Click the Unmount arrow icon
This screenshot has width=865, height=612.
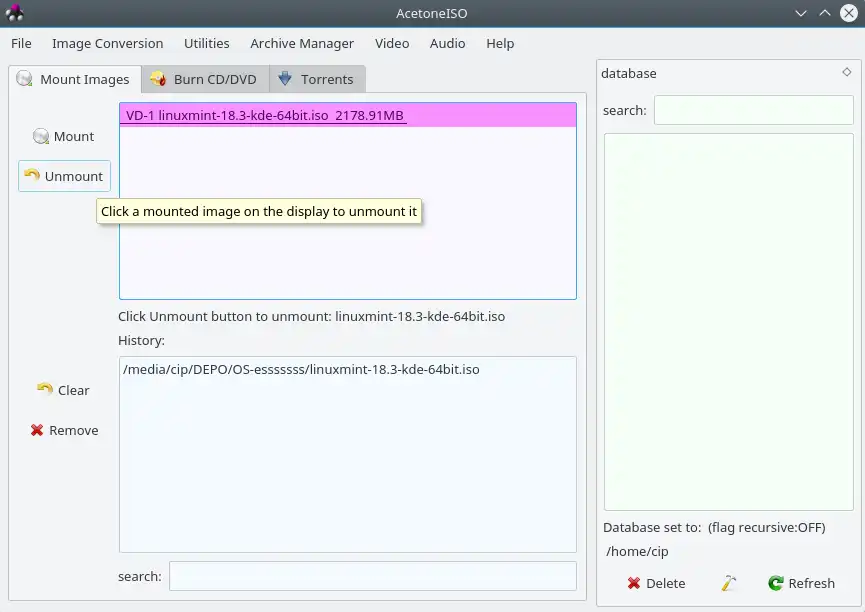pos(32,175)
